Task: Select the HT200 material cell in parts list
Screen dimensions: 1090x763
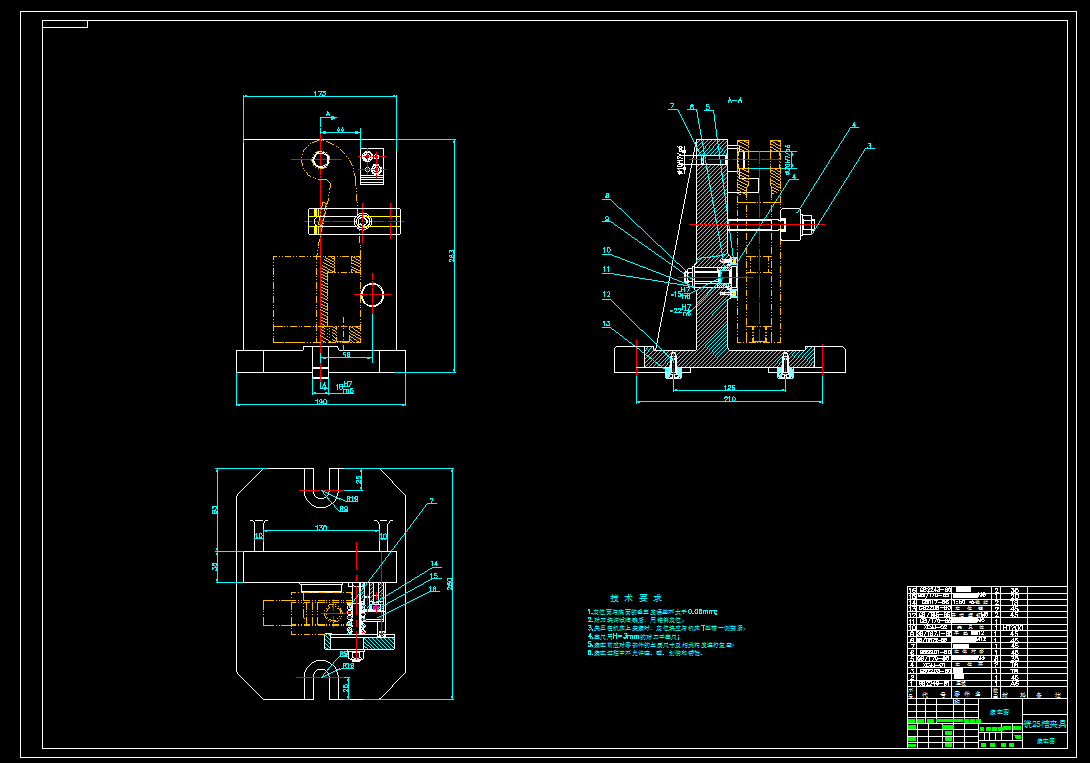Action: point(1014,627)
